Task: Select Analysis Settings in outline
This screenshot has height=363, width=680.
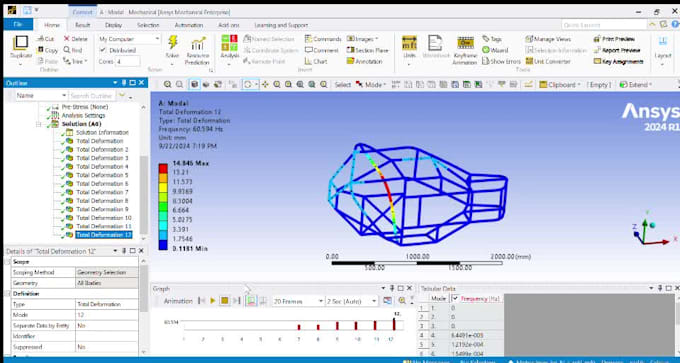Action: coord(83,115)
